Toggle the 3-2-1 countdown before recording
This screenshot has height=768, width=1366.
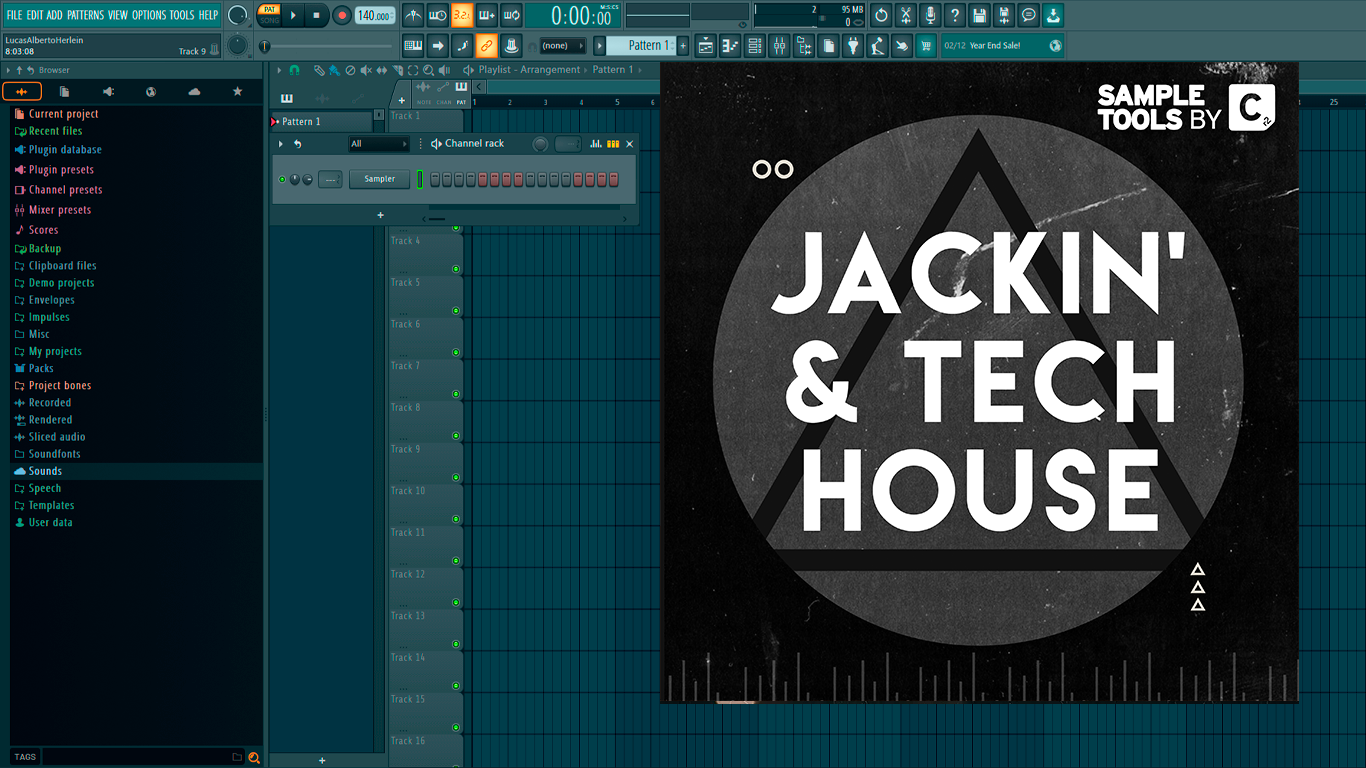coord(462,15)
